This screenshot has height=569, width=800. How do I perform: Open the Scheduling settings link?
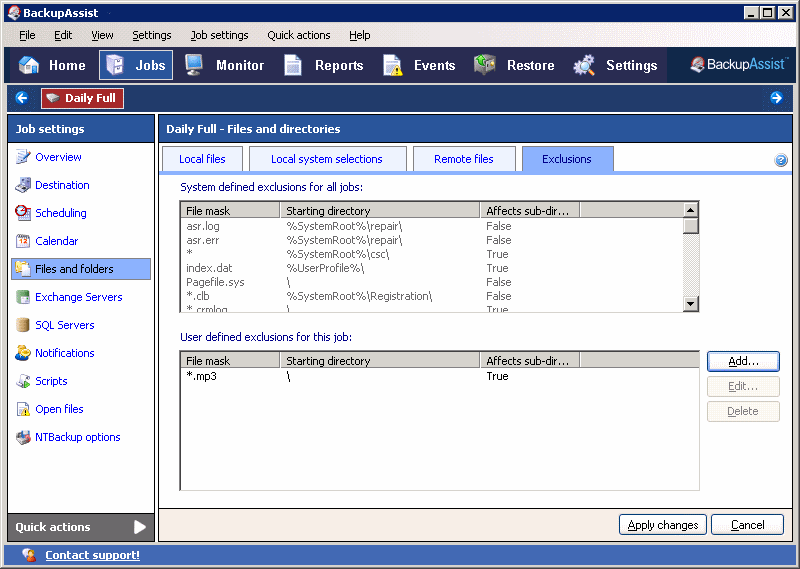point(61,213)
